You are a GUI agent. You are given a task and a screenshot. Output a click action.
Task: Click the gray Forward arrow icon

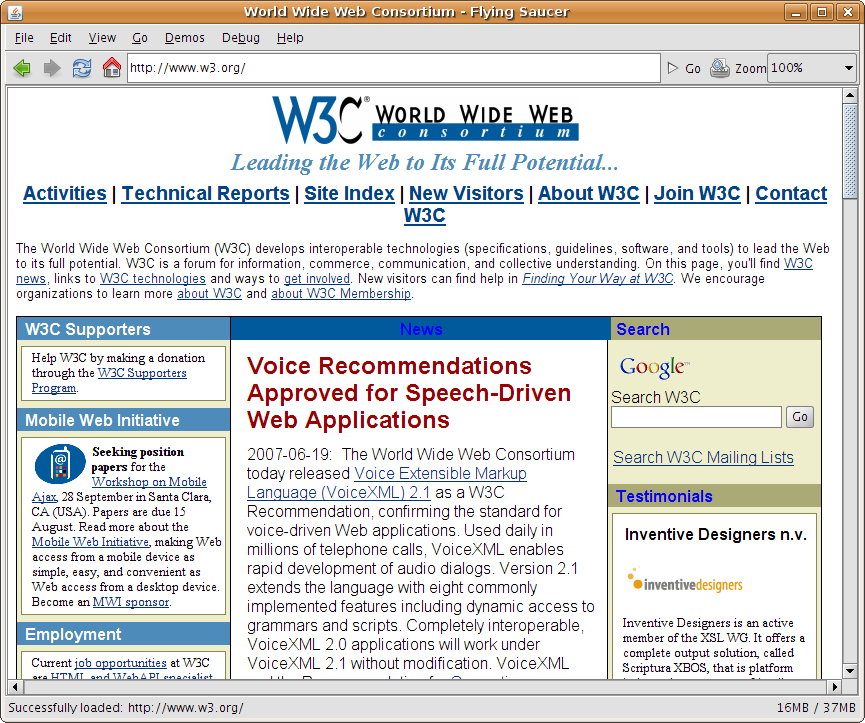point(52,68)
